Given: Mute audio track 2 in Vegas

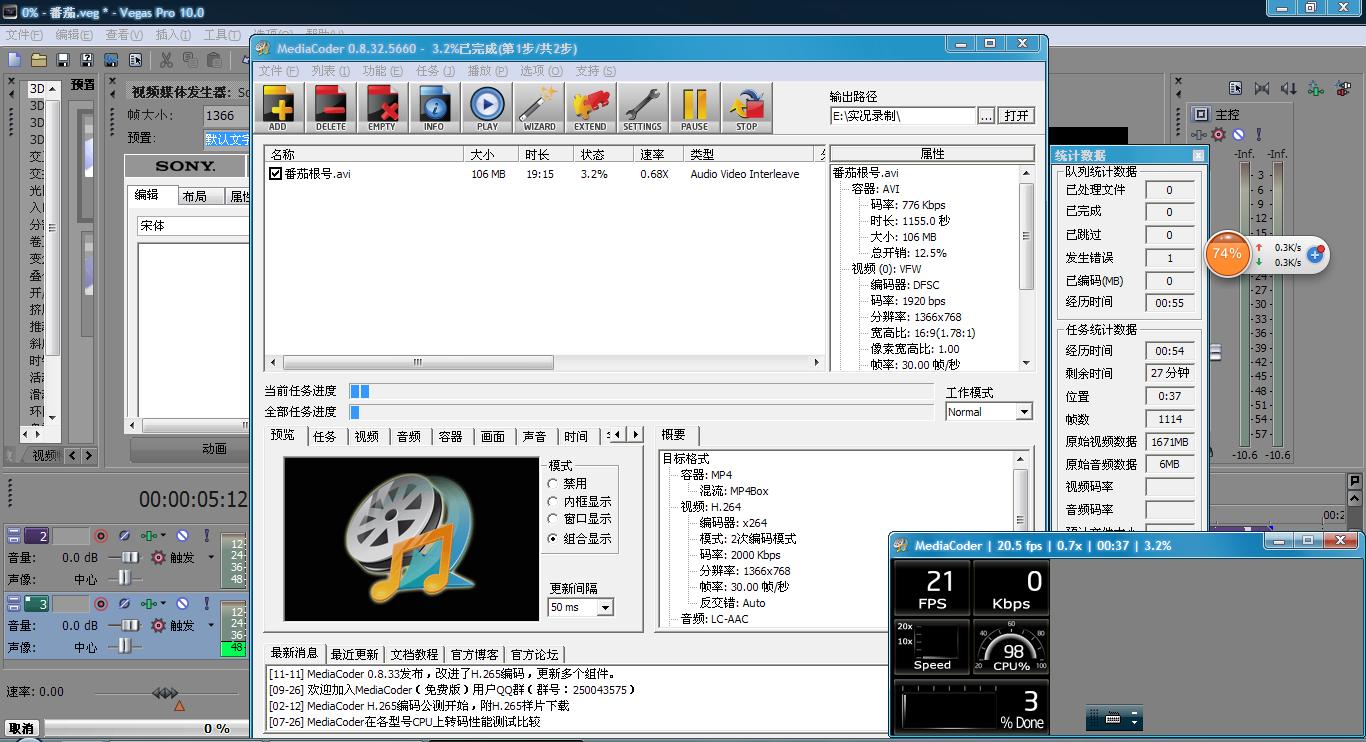Looking at the screenshot, I should pyautogui.click(x=183, y=536).
